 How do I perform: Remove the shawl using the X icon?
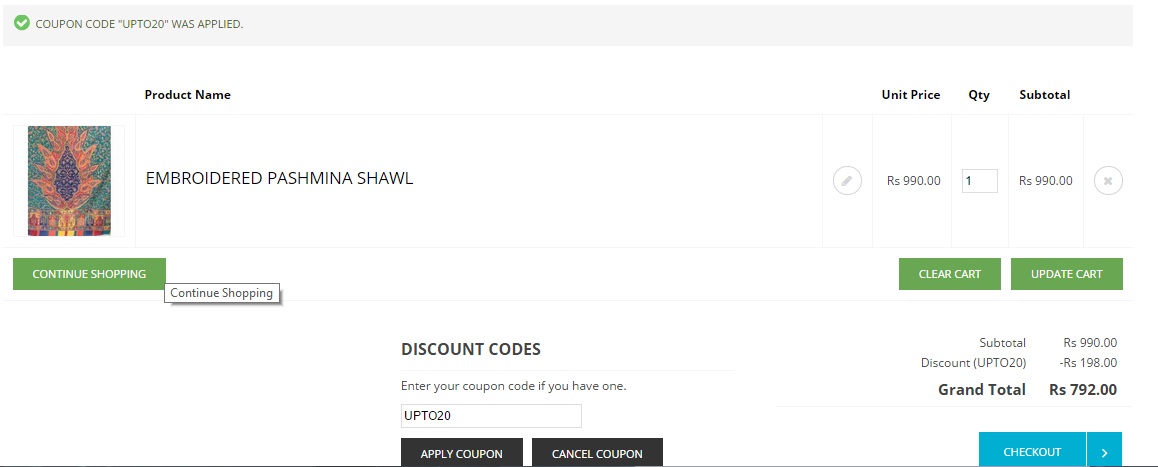(x=1108, y=181)
